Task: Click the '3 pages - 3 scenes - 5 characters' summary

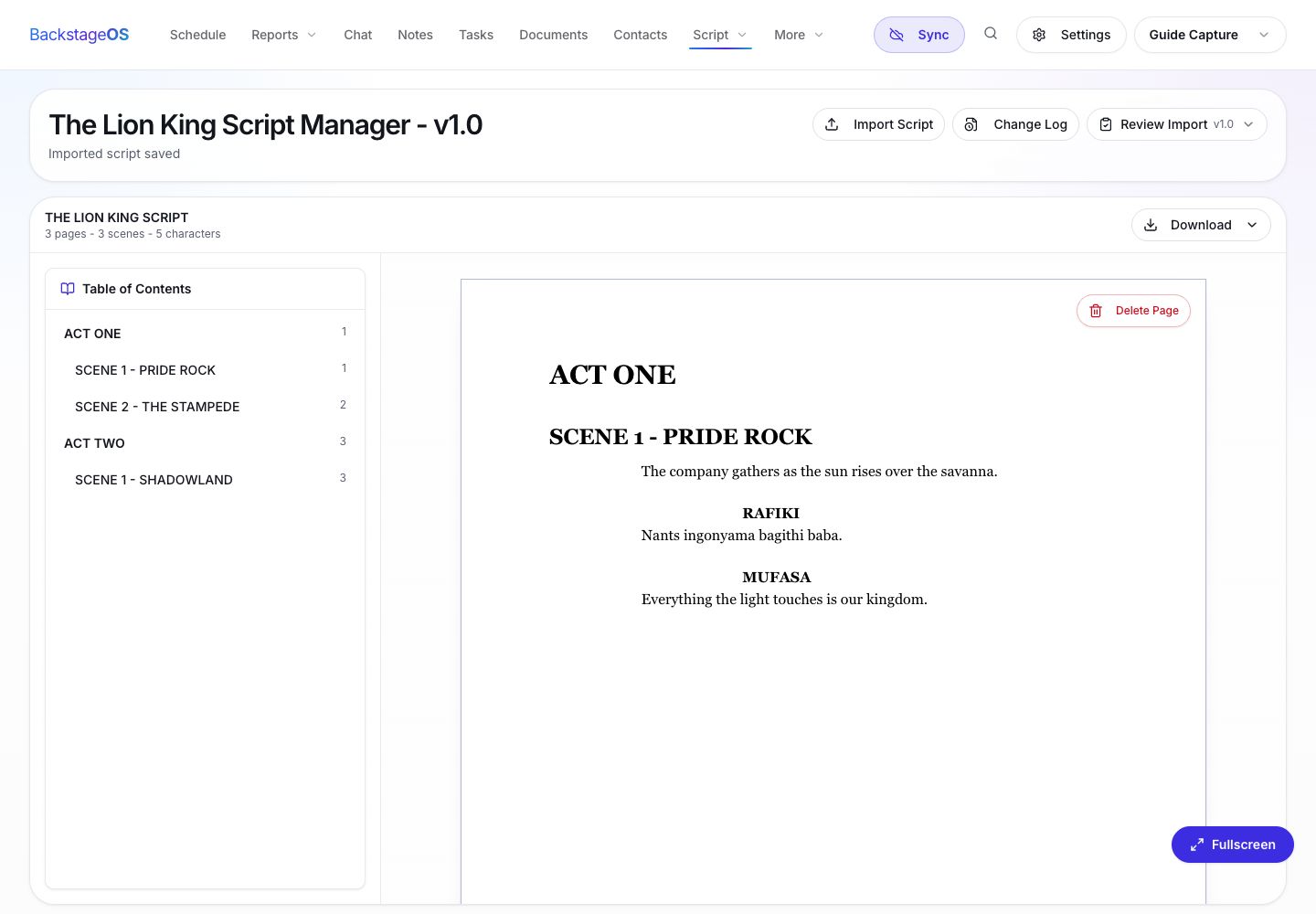Action: (x=133, y=234)
